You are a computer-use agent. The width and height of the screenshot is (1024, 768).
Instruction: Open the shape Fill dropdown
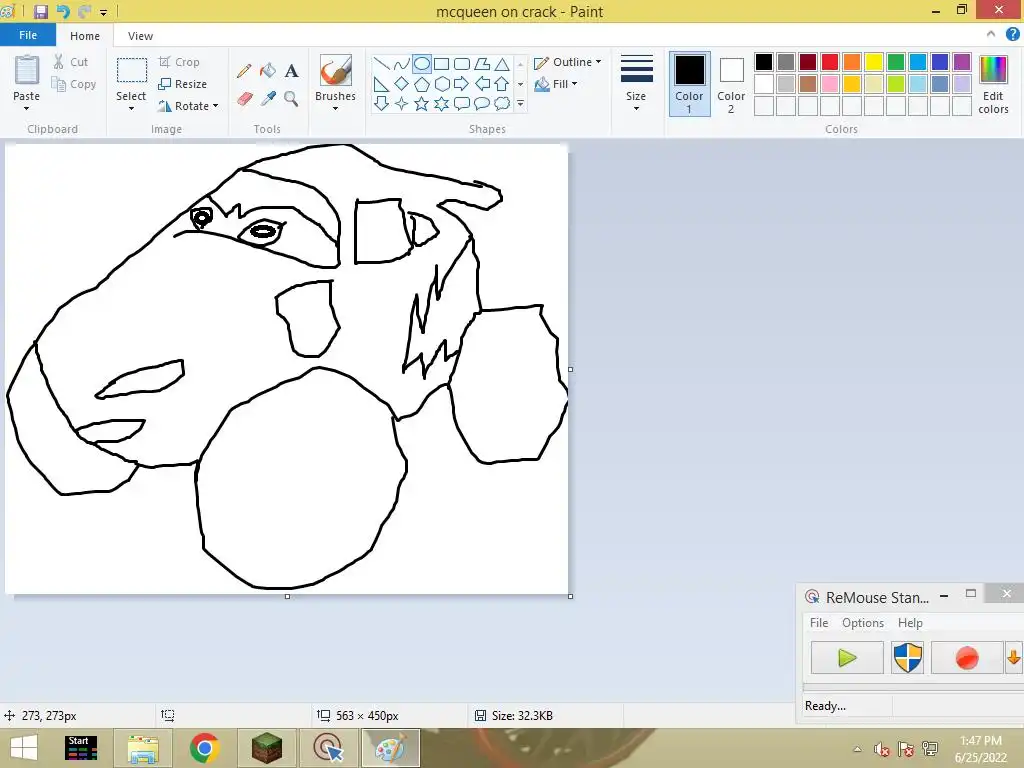point(556,84)
